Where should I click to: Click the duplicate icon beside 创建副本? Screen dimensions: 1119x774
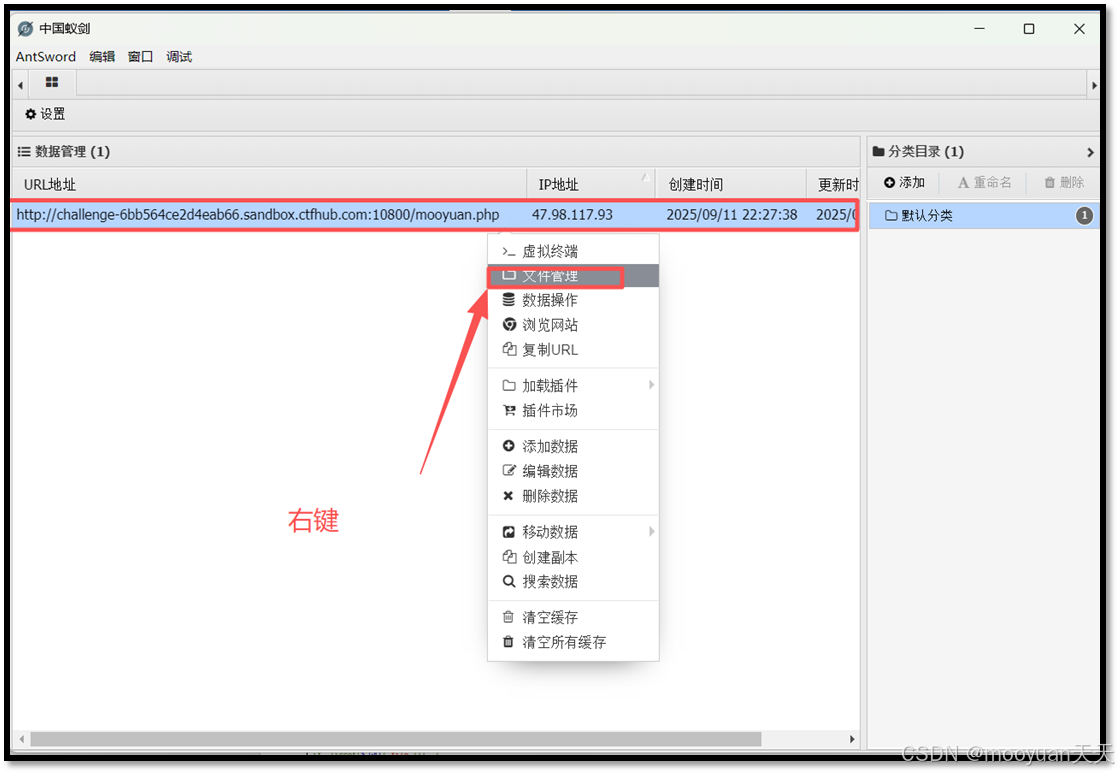click(x=509, y=557)
